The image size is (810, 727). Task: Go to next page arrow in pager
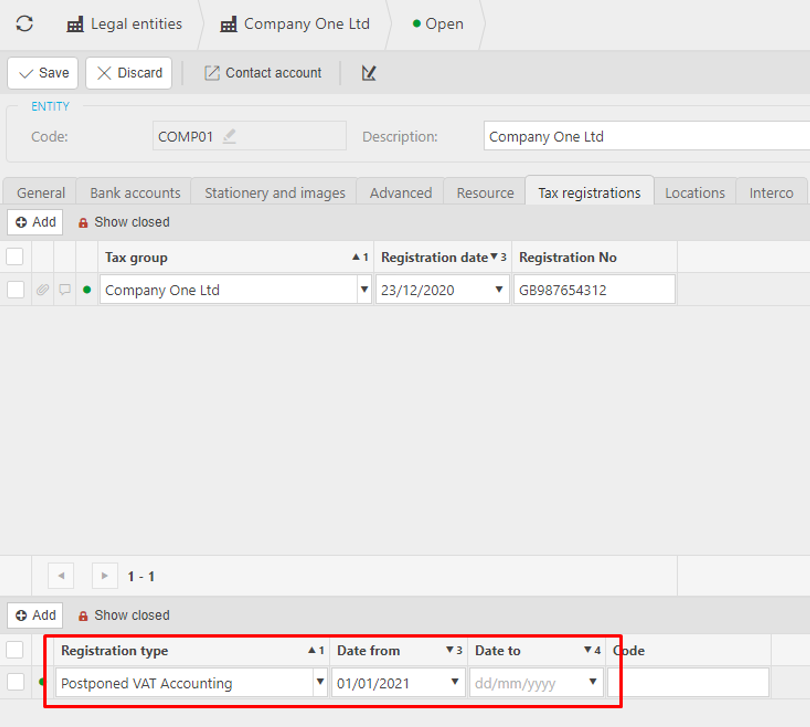pyautogui.click(x=104, y=576)
